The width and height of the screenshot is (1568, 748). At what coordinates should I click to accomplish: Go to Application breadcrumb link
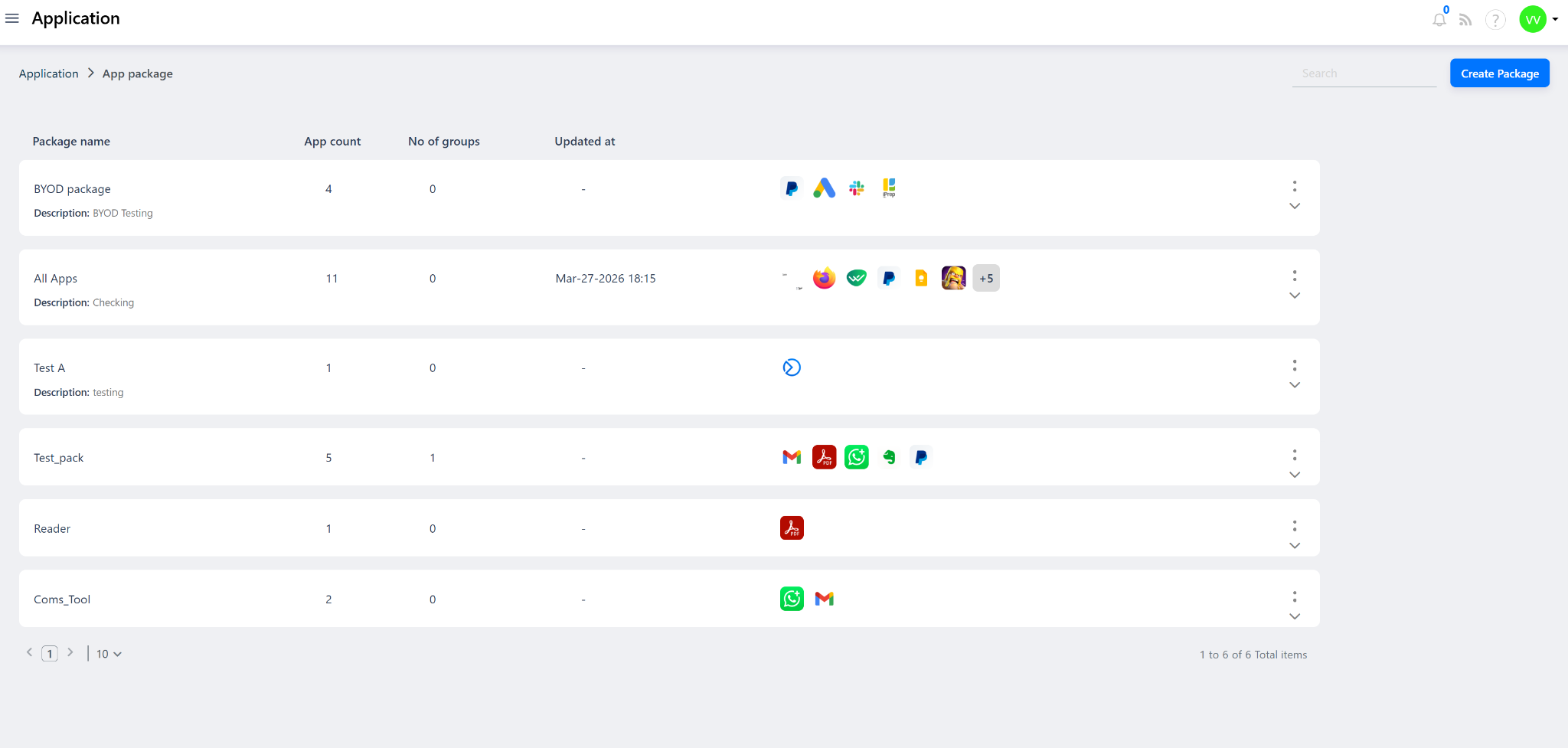pos(49,73)
